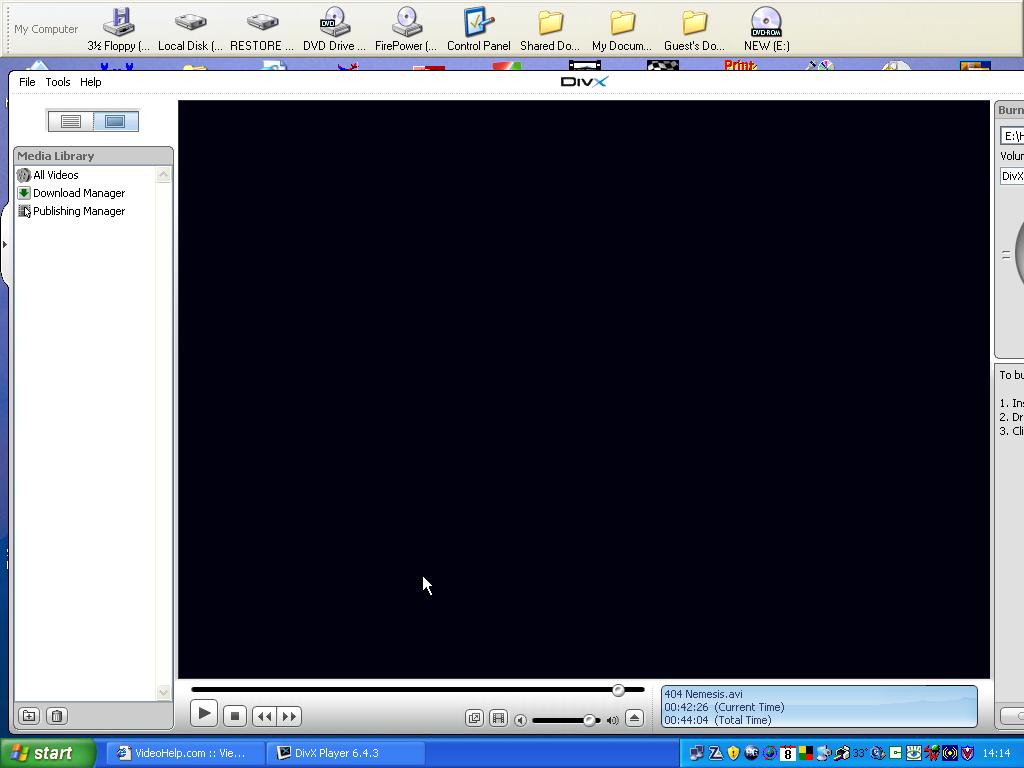Viewport: 1024px width, 768px height.
Task: Click the eye icon in system tray
Action: (913, 753)
